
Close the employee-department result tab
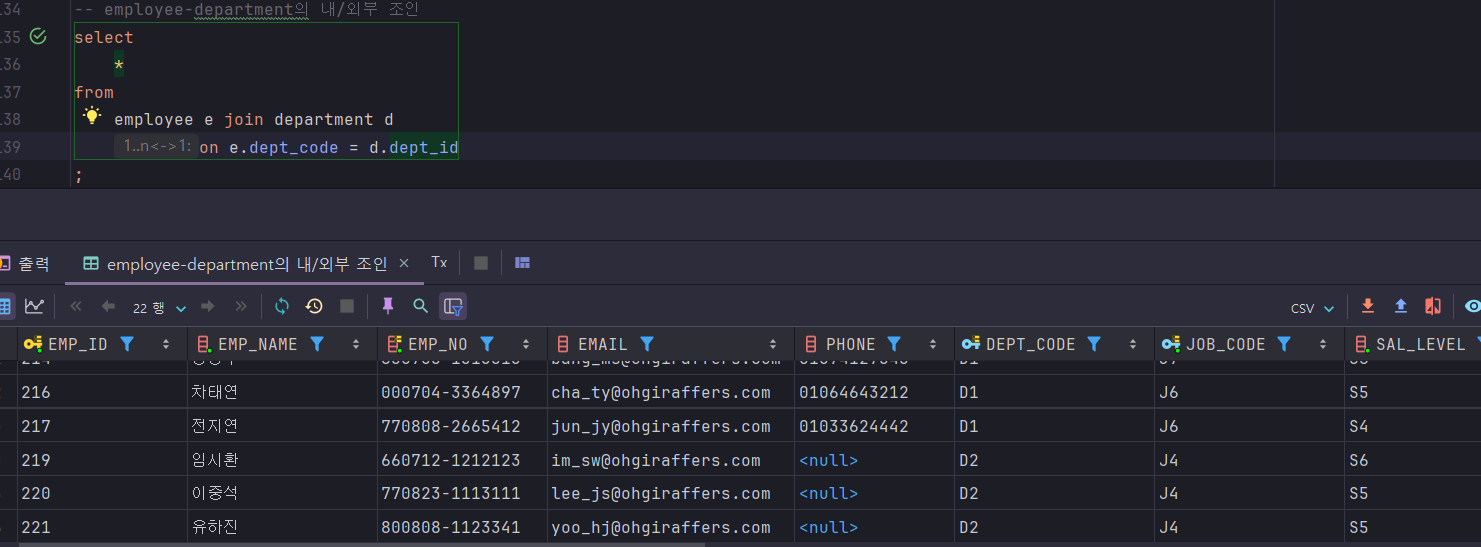tap(404, 264)
